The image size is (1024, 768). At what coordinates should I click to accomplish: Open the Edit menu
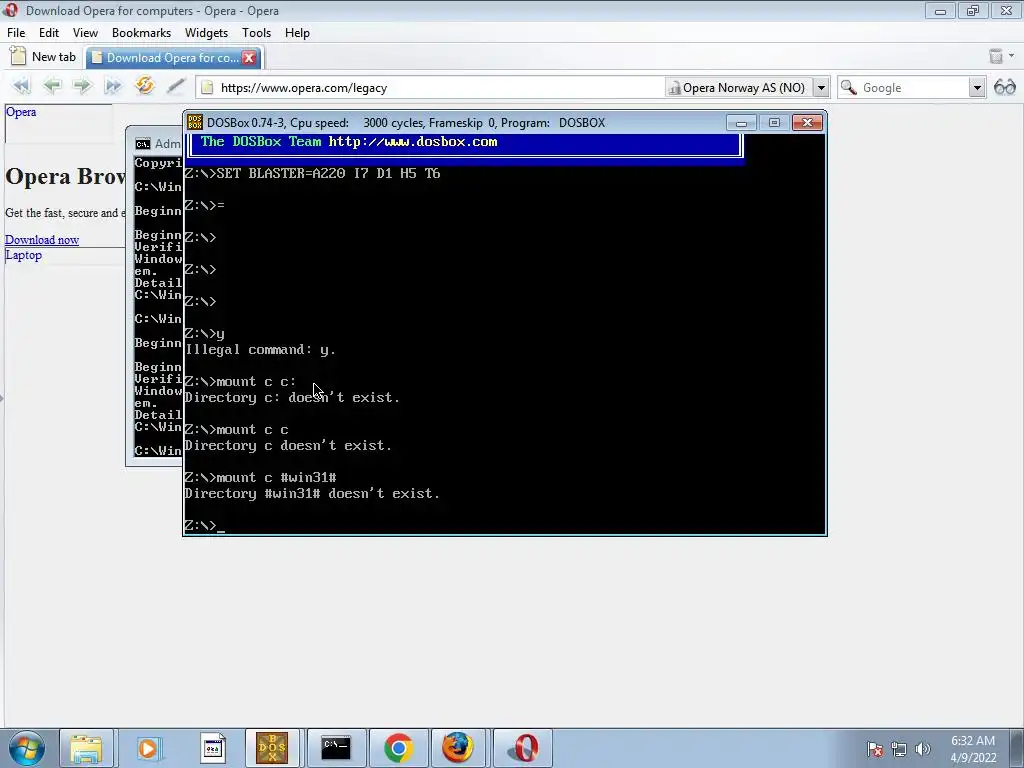(x=49, y=33)
